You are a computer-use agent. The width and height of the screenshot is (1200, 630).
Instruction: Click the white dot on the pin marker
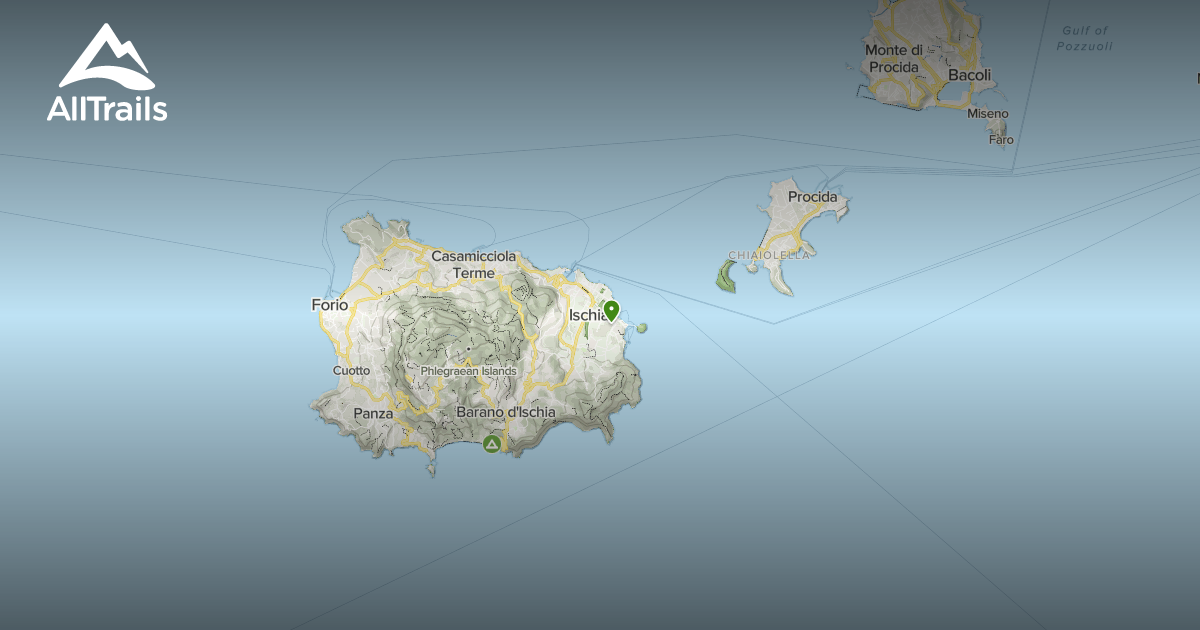click(x=613, y=308)
